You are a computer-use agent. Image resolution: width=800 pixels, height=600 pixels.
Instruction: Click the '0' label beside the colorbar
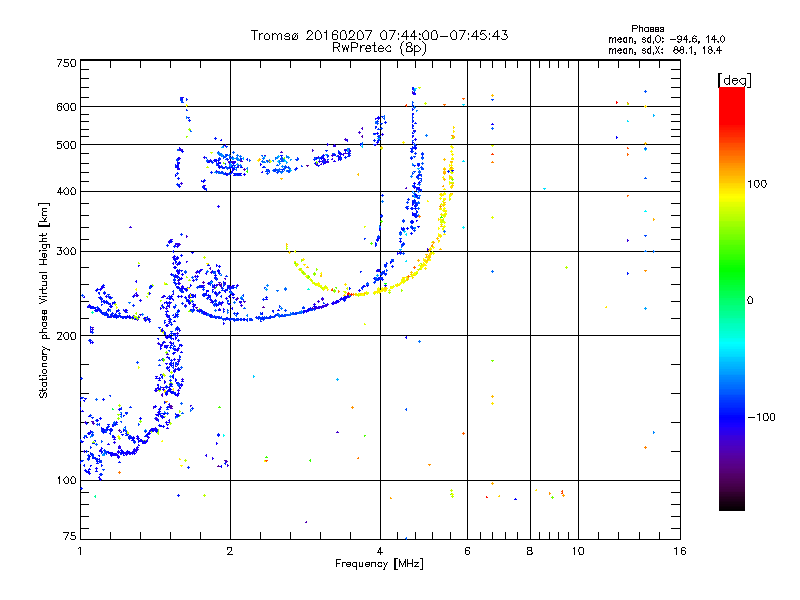(750, 301)
